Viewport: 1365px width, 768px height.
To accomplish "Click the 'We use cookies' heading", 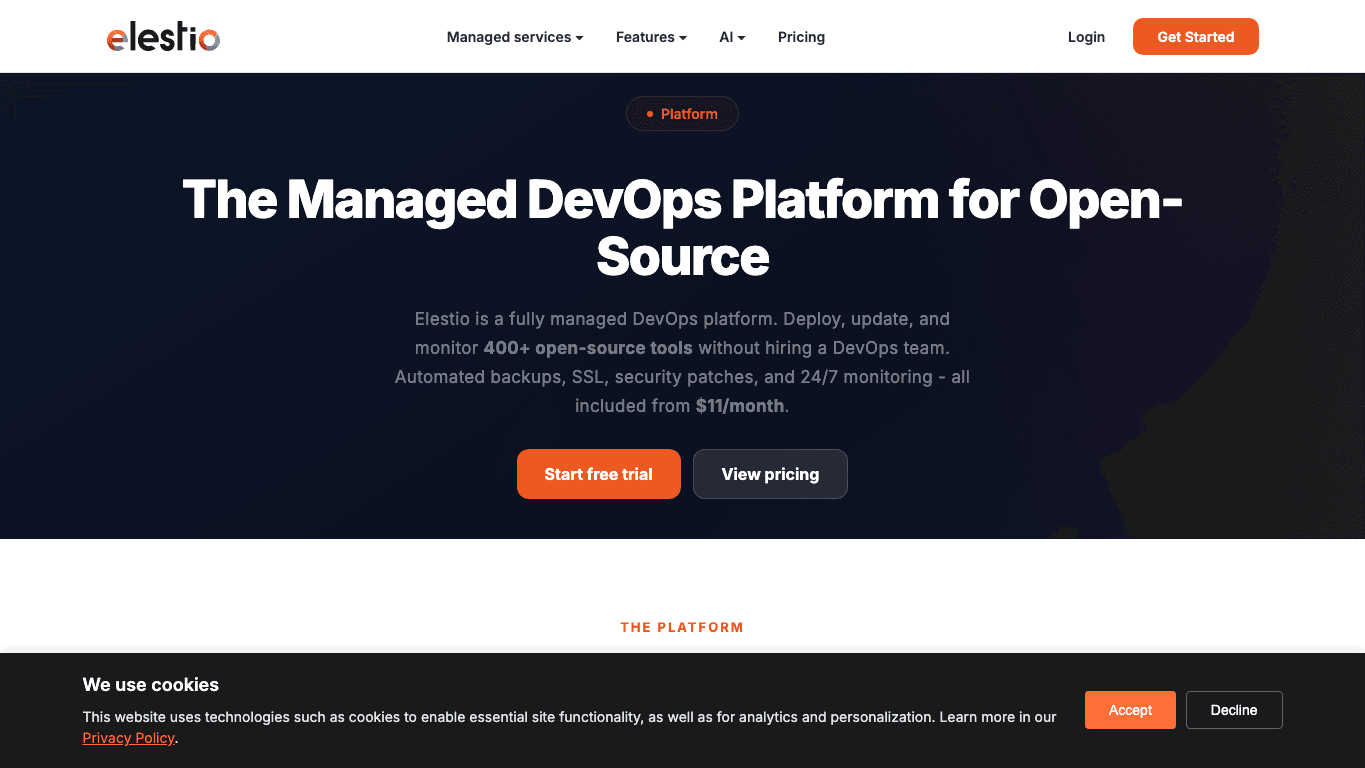I will coord(150,685).
